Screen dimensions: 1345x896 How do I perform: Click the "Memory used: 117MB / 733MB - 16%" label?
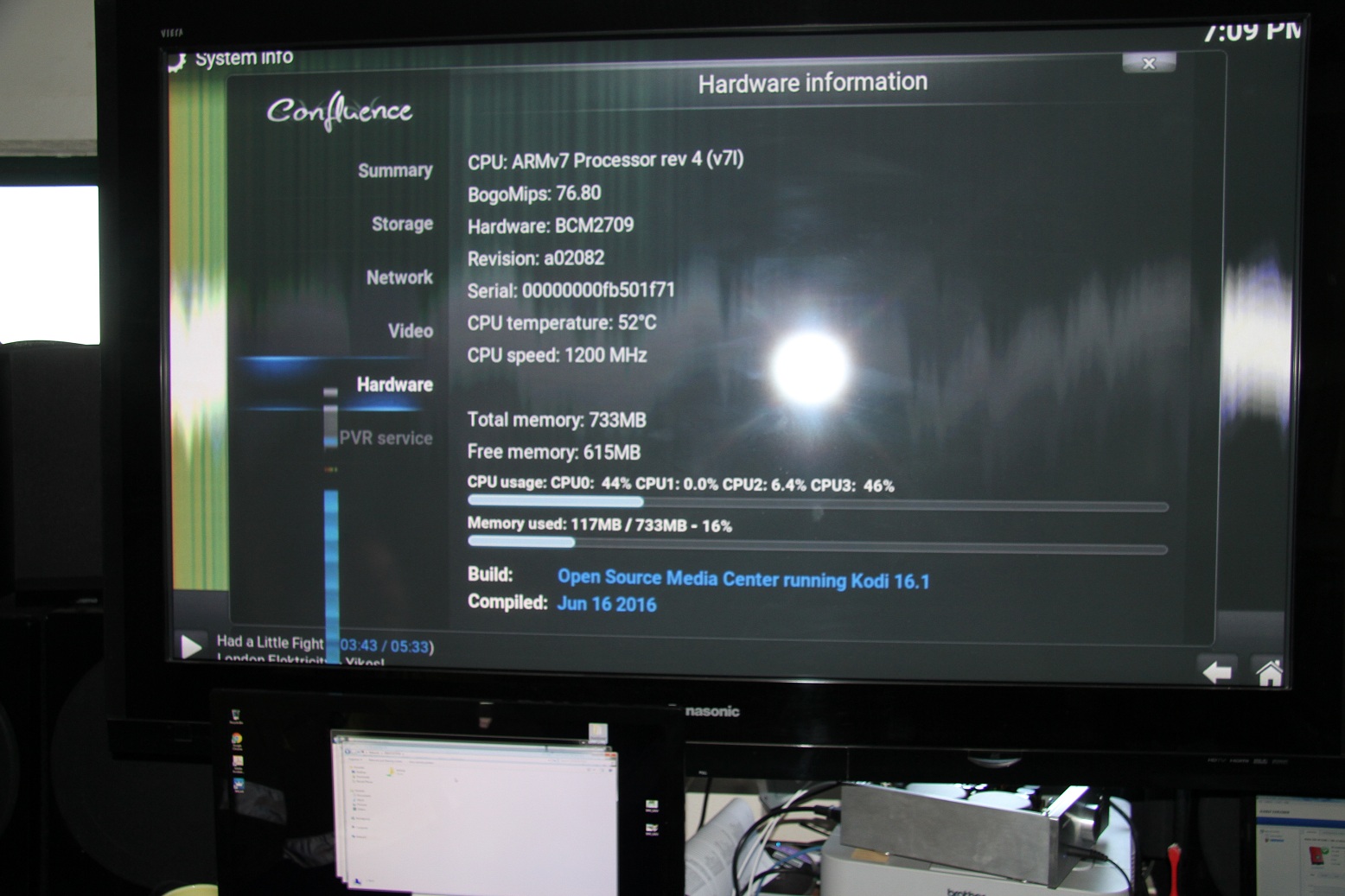pos(600,524)
